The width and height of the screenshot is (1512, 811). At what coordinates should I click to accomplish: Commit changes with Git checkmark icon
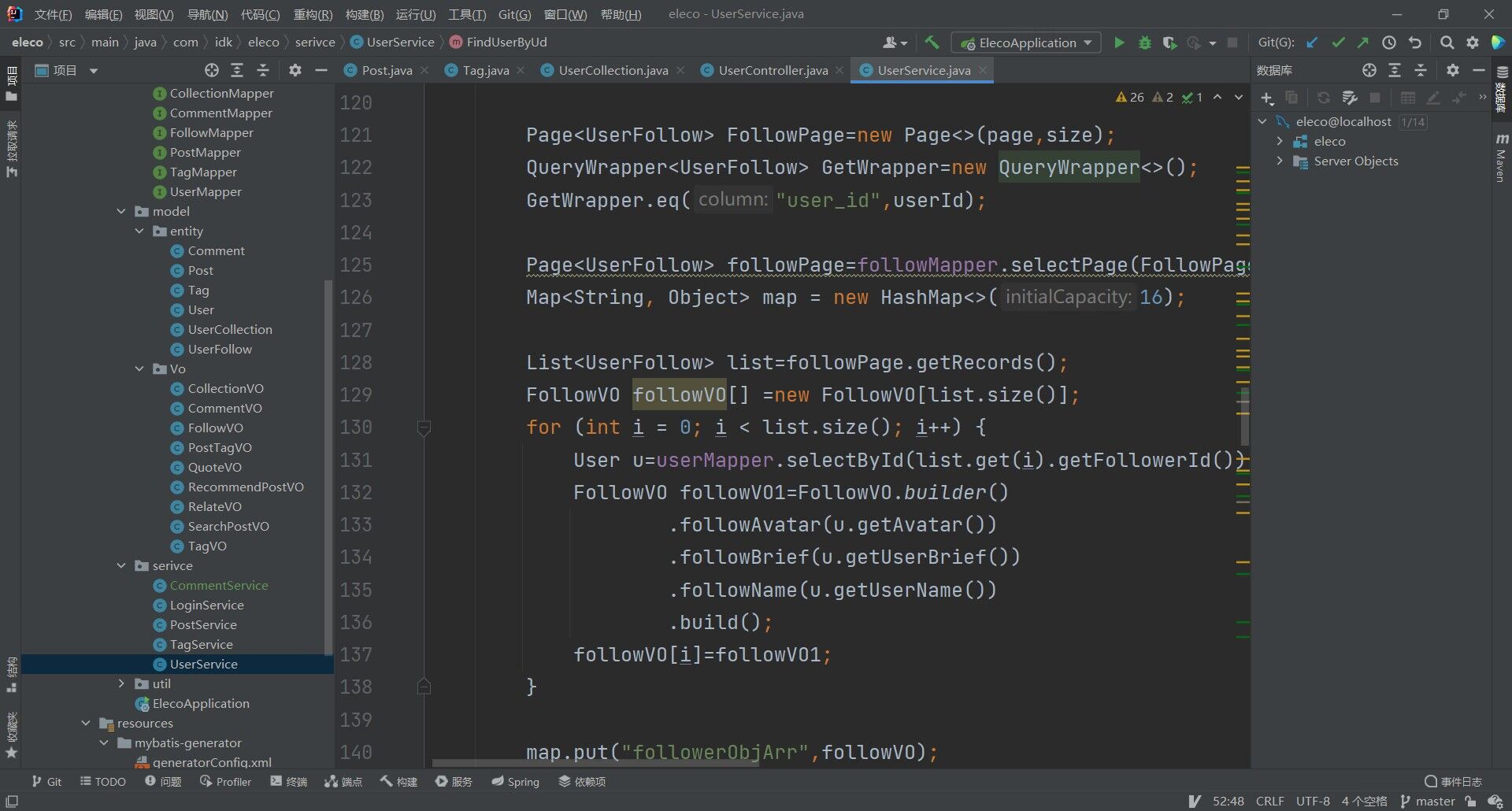[1338, 43]
